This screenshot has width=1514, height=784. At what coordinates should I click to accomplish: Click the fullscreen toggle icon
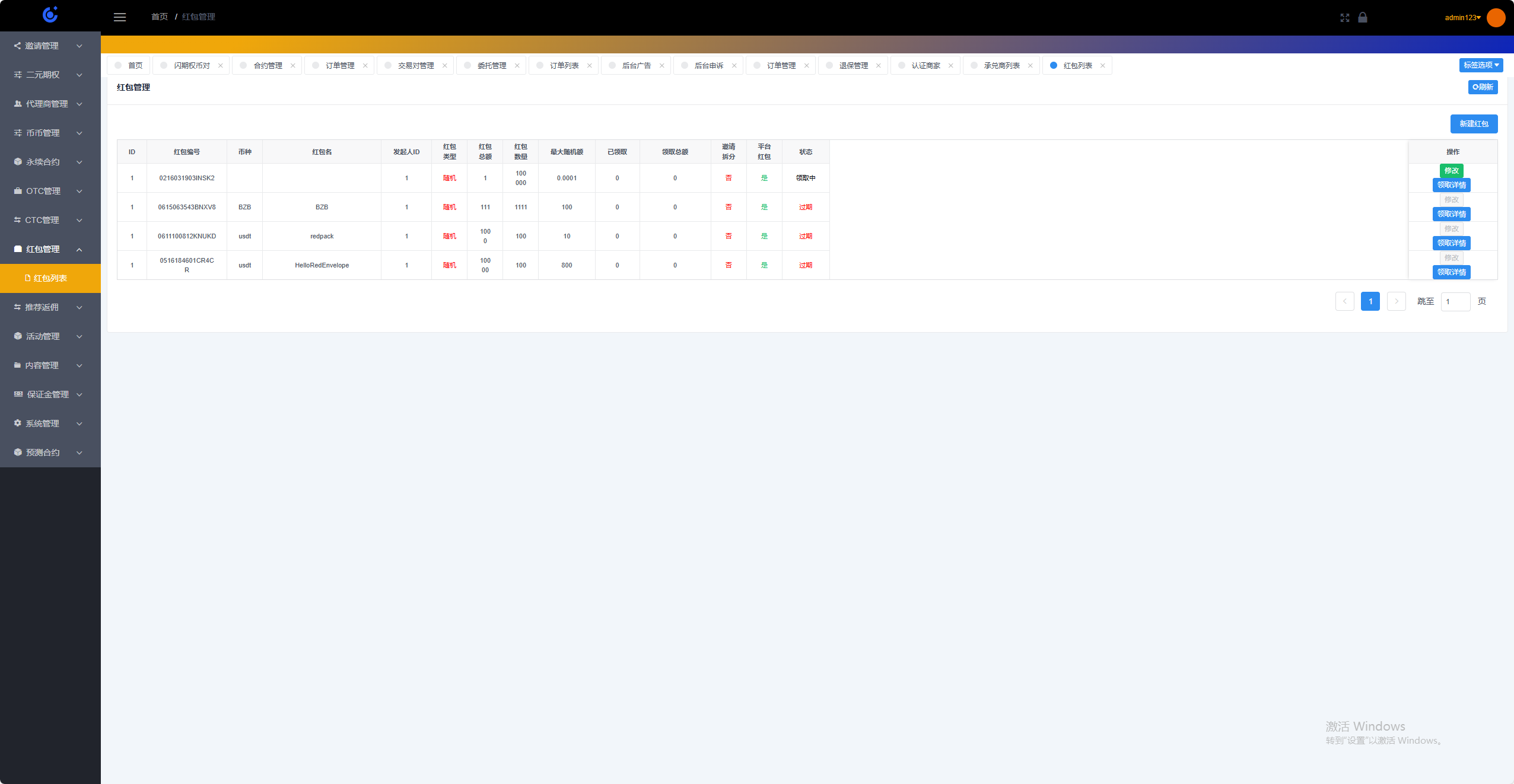pos(1345,18)
